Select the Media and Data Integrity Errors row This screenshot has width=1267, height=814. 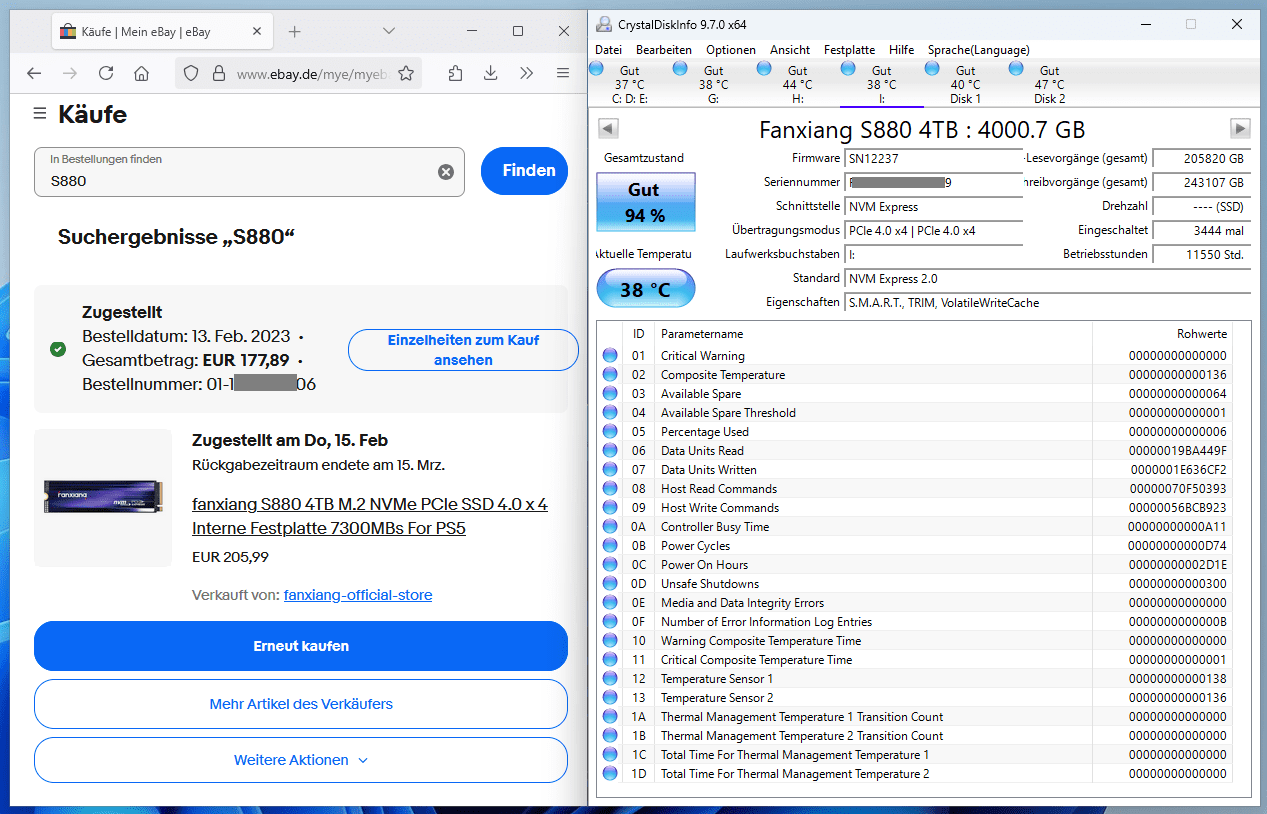tap(914, 603)
